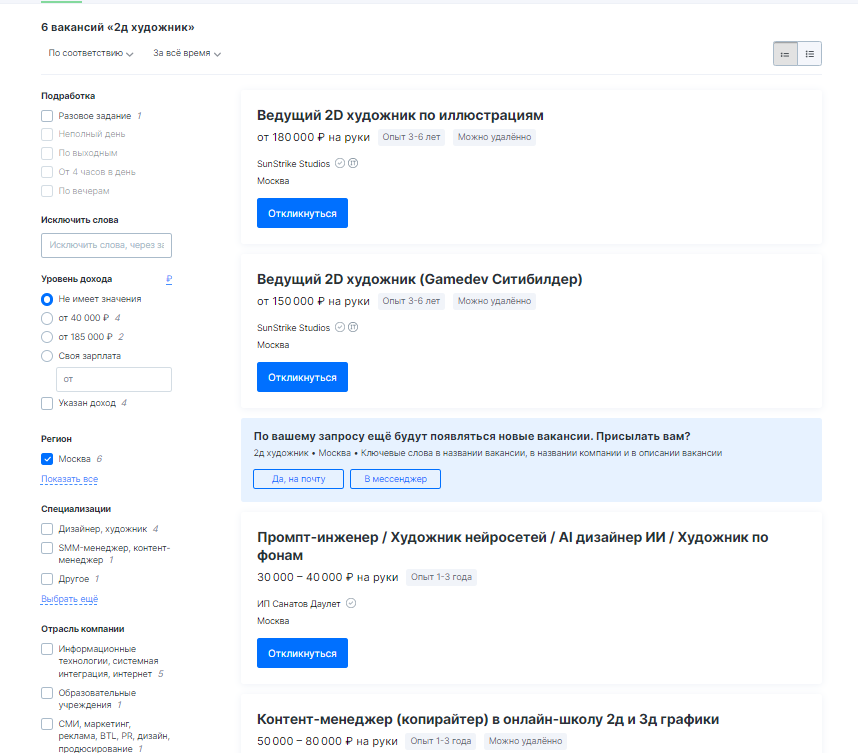
Task: Click the Исключить слова text field
Action: pos(106,245)
